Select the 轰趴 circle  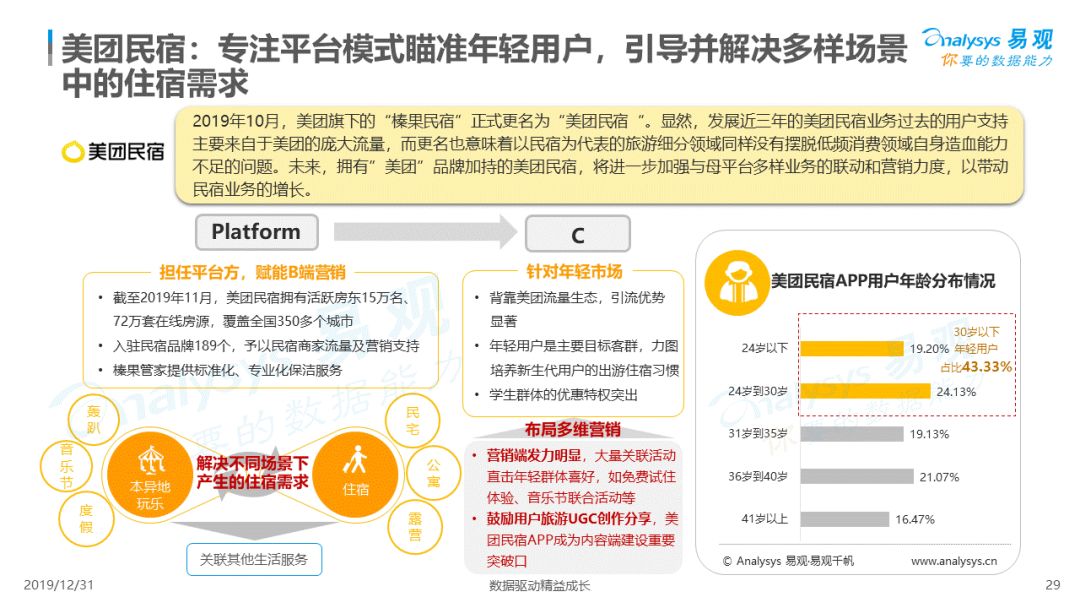pyautogui.click(x=94, y=419)
